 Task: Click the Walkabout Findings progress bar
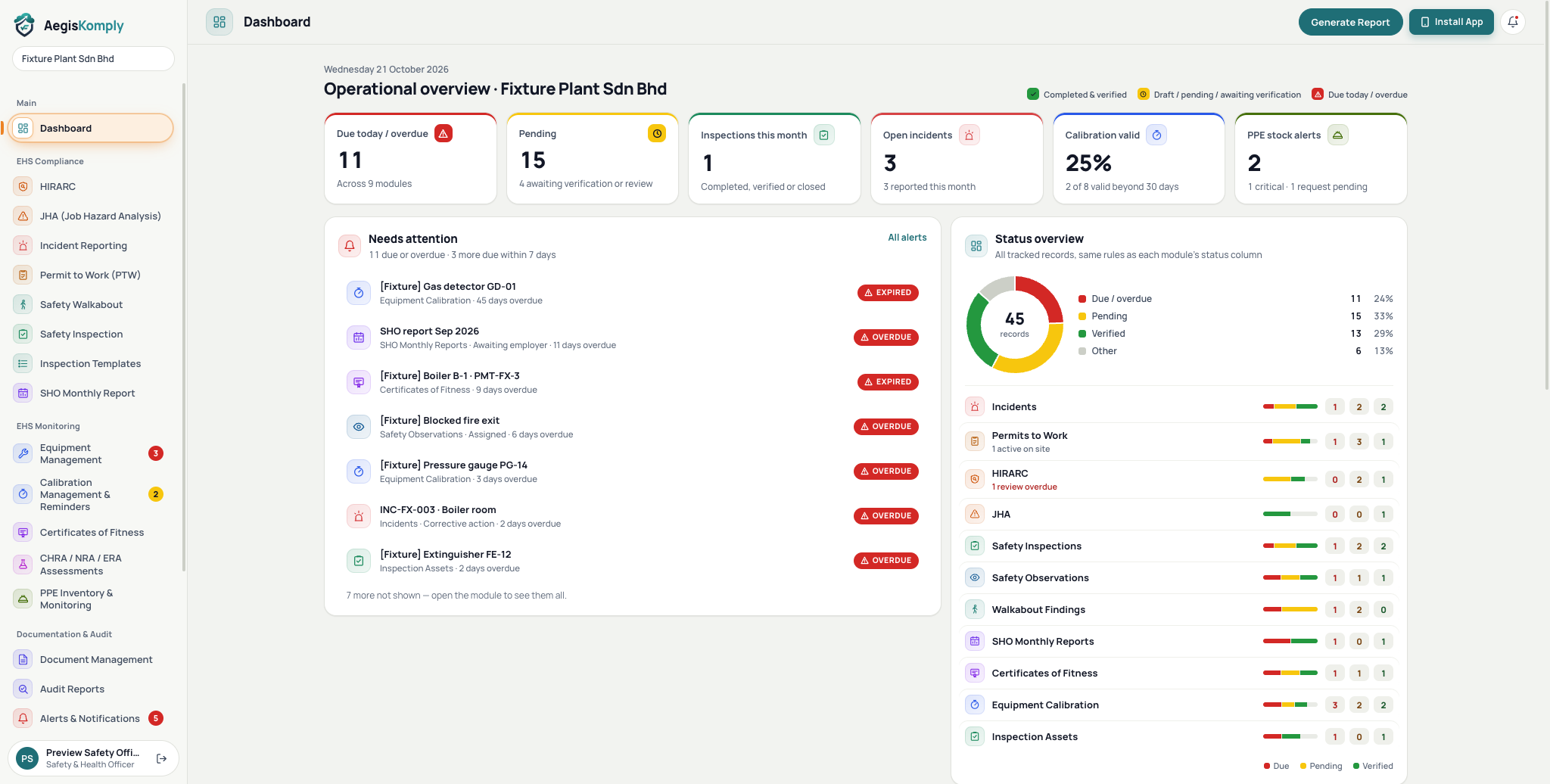pos(1290,609)
